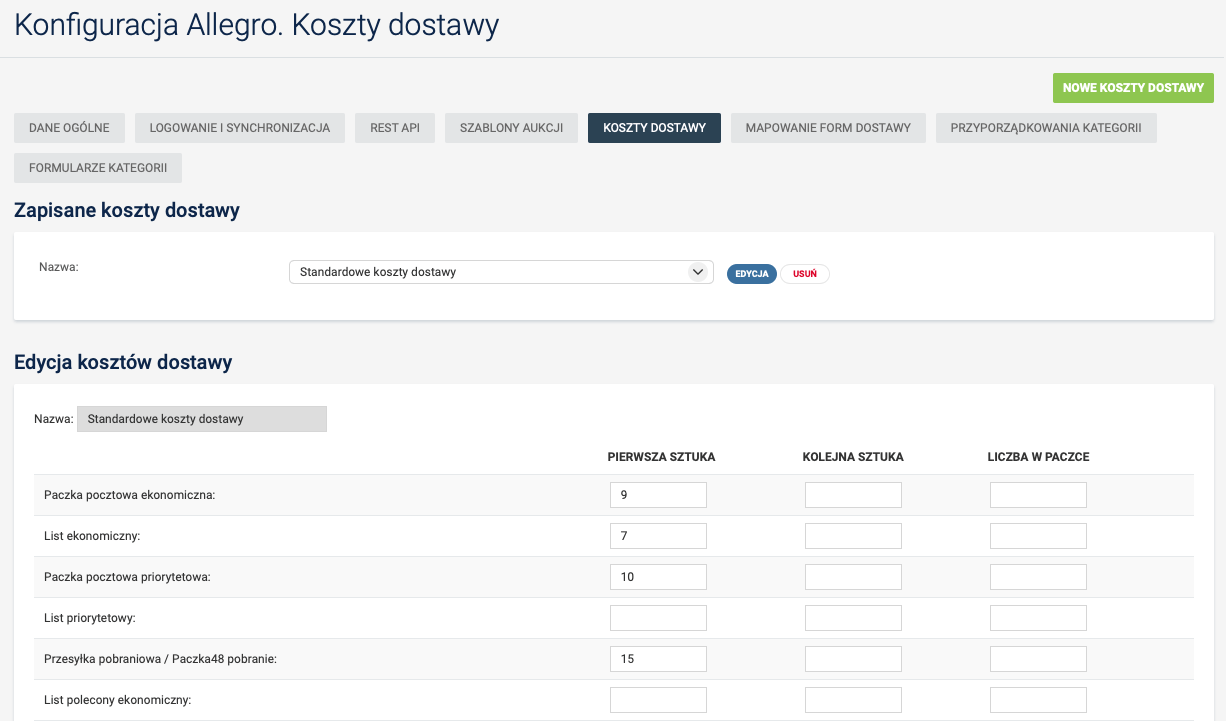Open MAPOWANIE FORM DOSTAWY tab
The image size is (1226, 721).
(828, 128)
